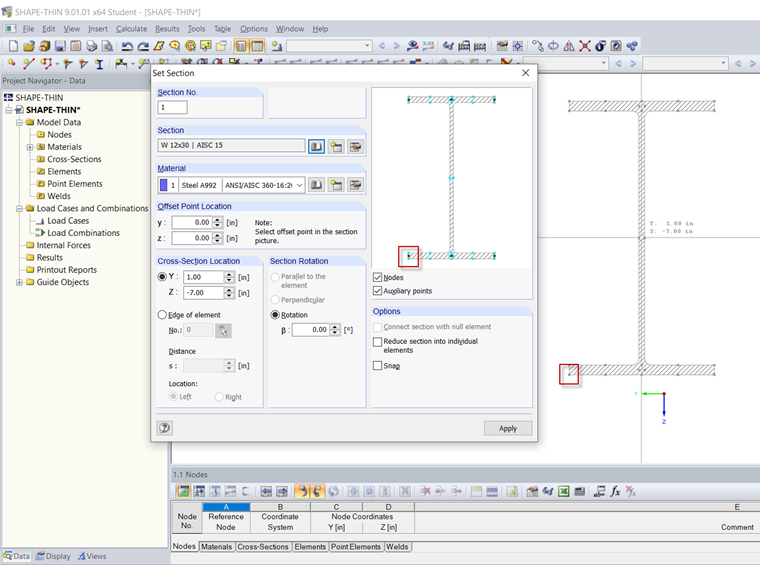Click the Apply button
The image size is (760, 570).
(507, 428)
